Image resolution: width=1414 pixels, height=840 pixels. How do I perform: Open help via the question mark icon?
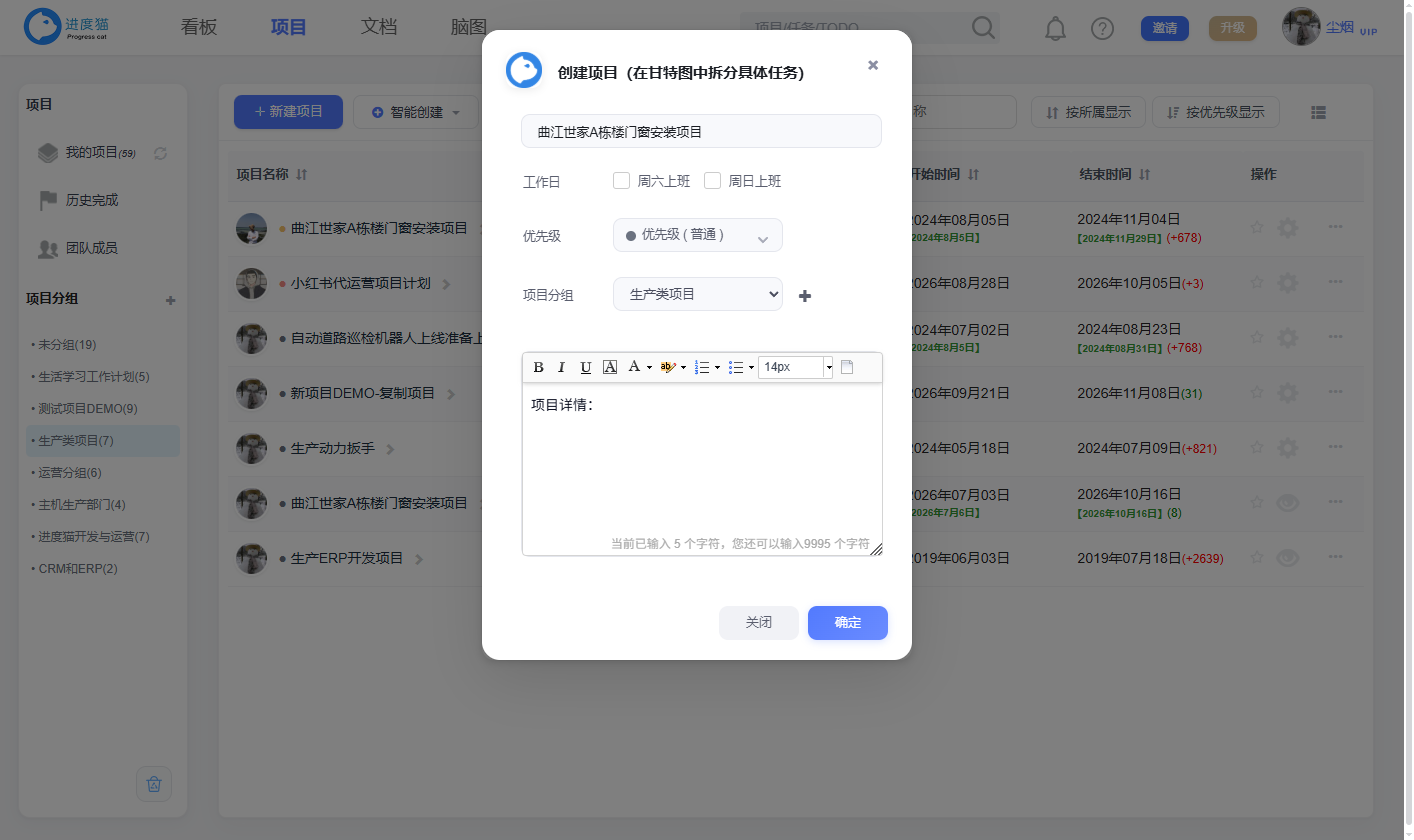1102,28
